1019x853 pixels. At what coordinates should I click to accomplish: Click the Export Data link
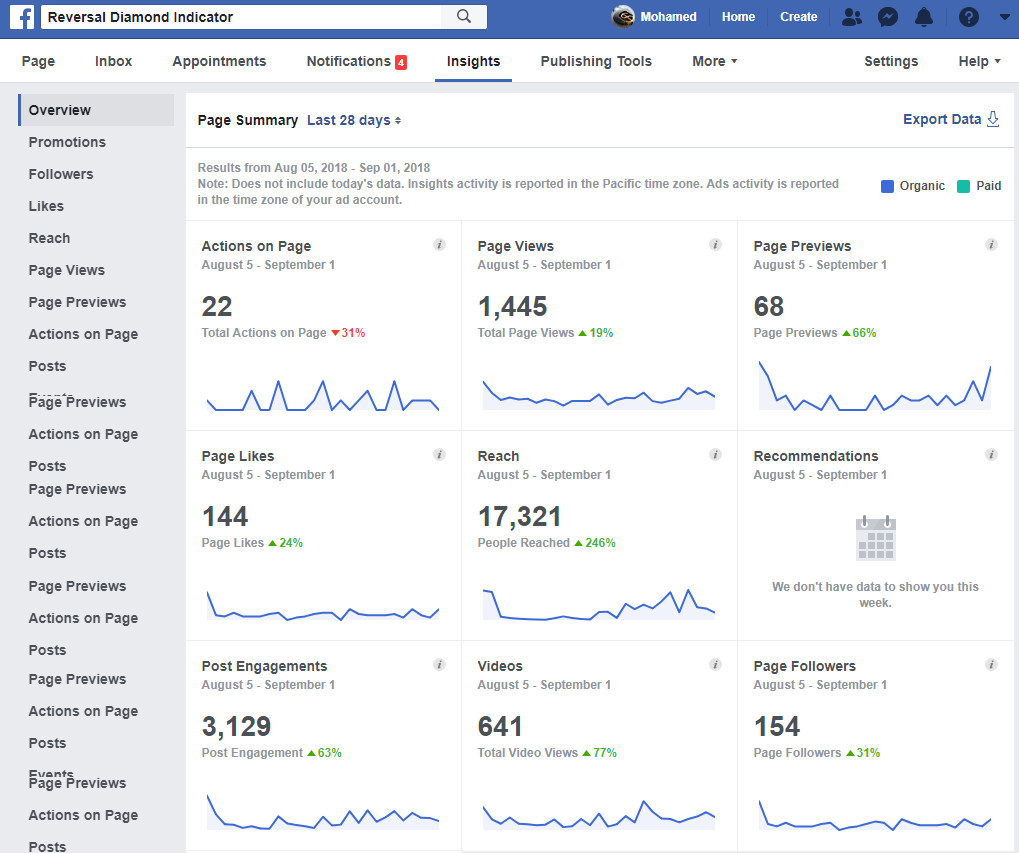tap(942, 119)
